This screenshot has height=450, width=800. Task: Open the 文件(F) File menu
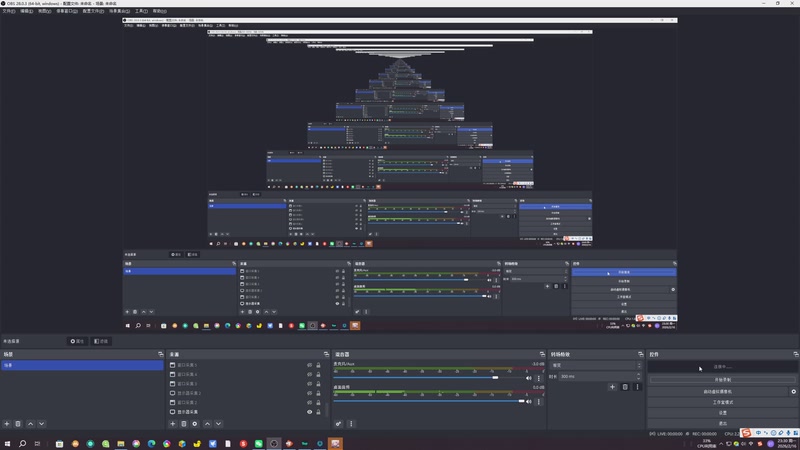[x=9, y=11]
